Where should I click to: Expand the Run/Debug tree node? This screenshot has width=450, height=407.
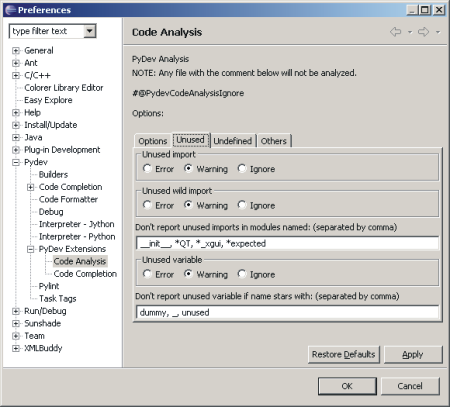pyautogui.click(x=16, y=311)
